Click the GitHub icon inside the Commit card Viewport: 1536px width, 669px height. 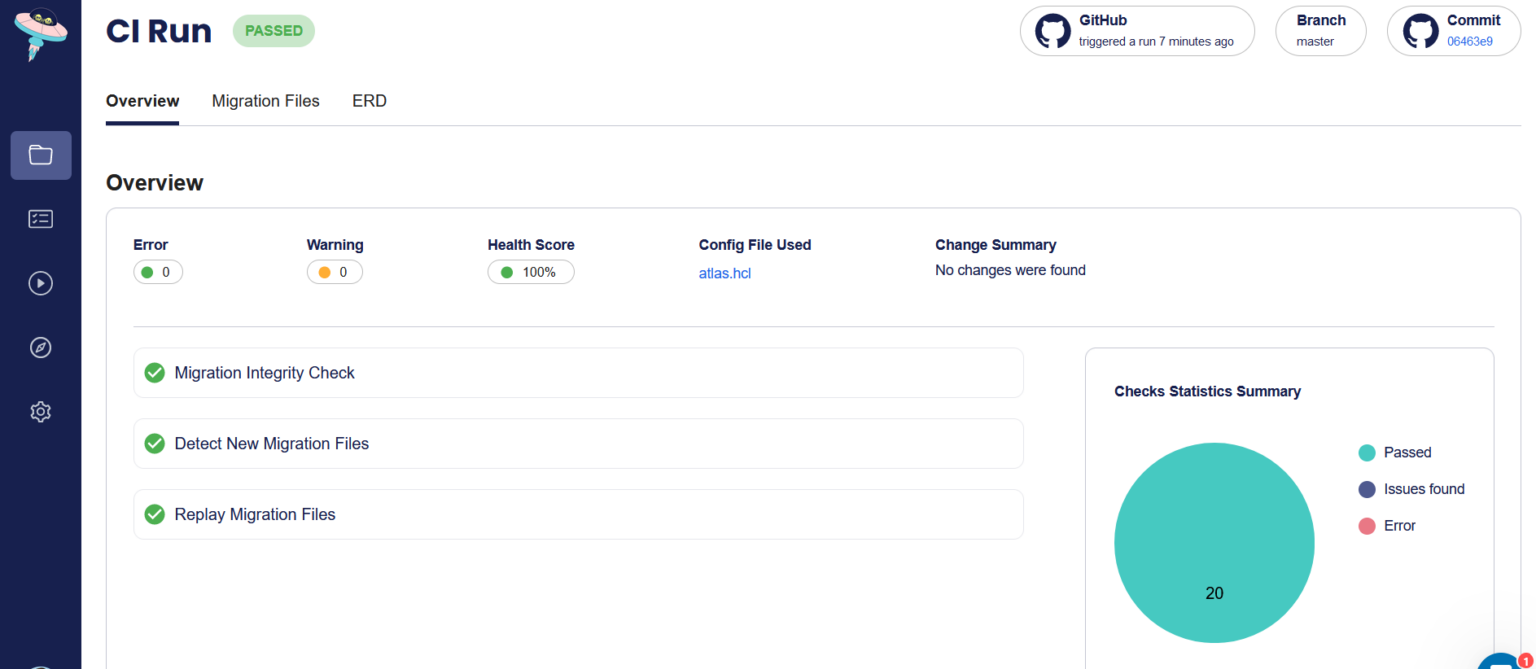[x=1420, y=31]
